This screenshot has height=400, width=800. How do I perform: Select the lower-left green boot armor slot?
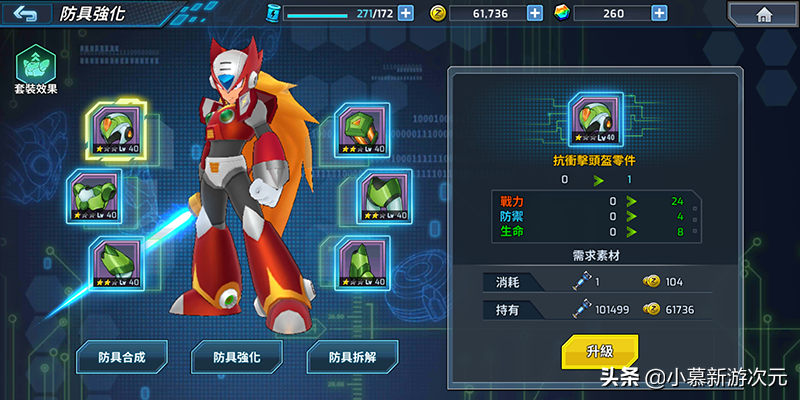(x=116, y=263)
